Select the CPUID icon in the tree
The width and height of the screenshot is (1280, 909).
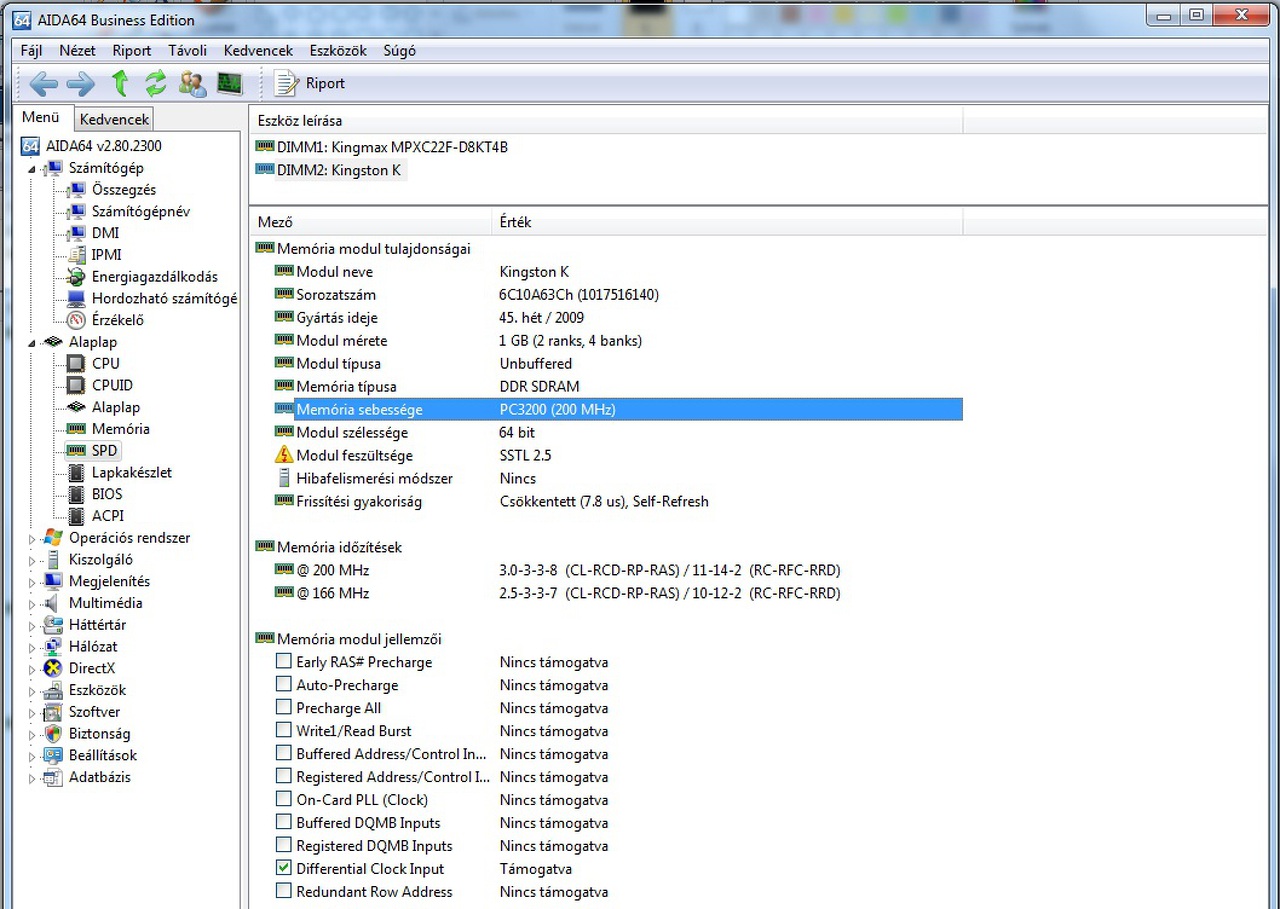click(76, 386)
